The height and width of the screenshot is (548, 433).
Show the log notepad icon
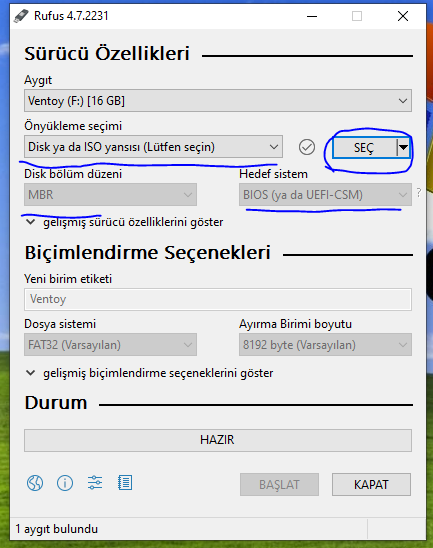point(125,483)
